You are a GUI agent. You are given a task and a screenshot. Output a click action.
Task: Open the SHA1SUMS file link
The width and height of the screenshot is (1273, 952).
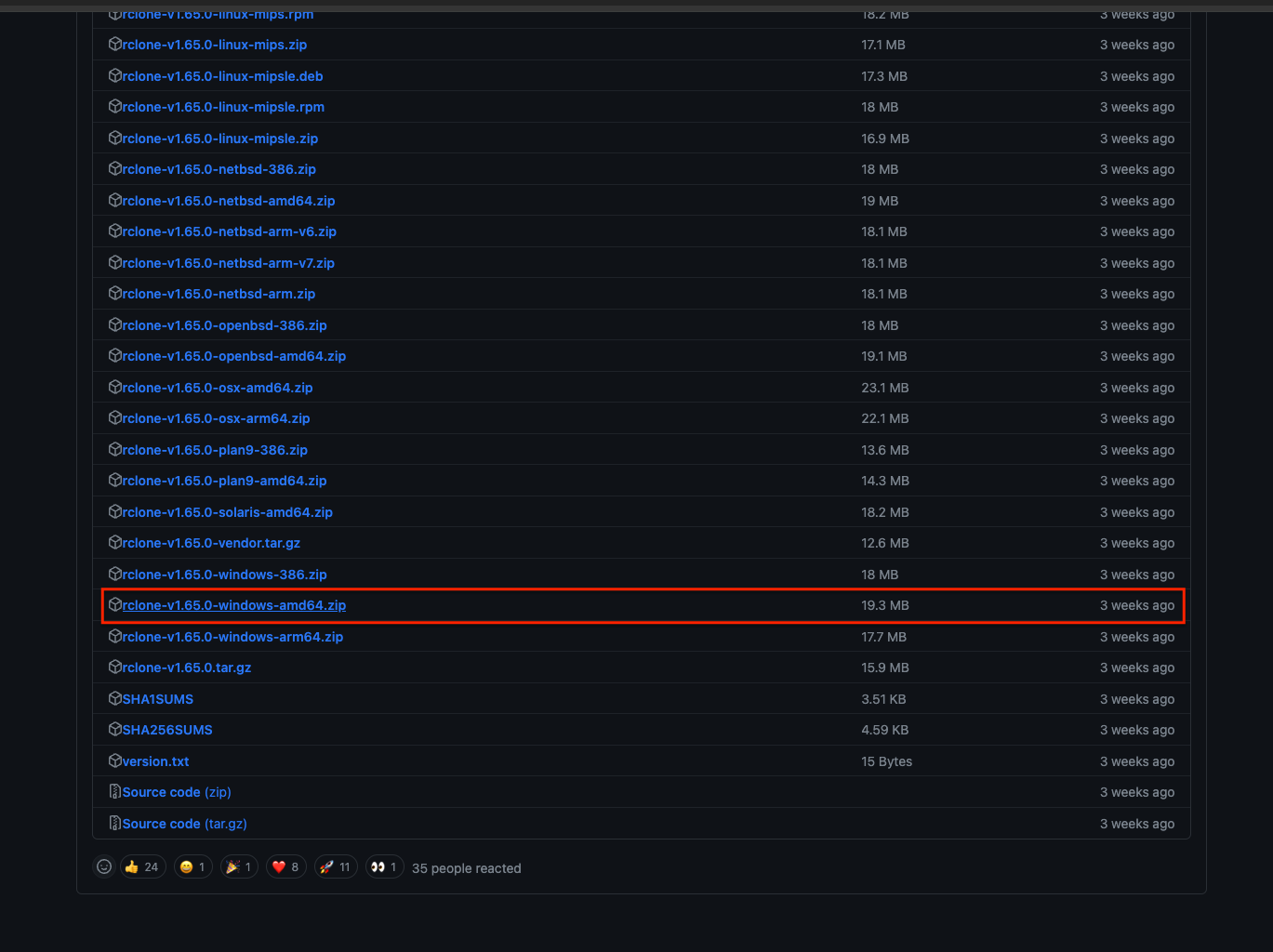point(157,699)
